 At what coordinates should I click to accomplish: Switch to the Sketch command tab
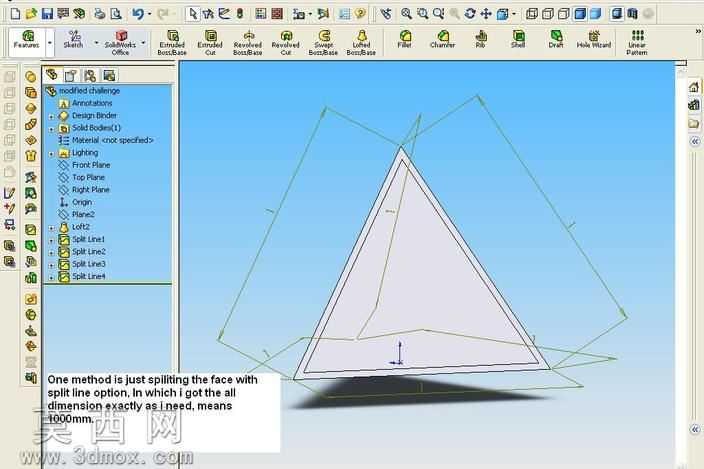(73, 39)
